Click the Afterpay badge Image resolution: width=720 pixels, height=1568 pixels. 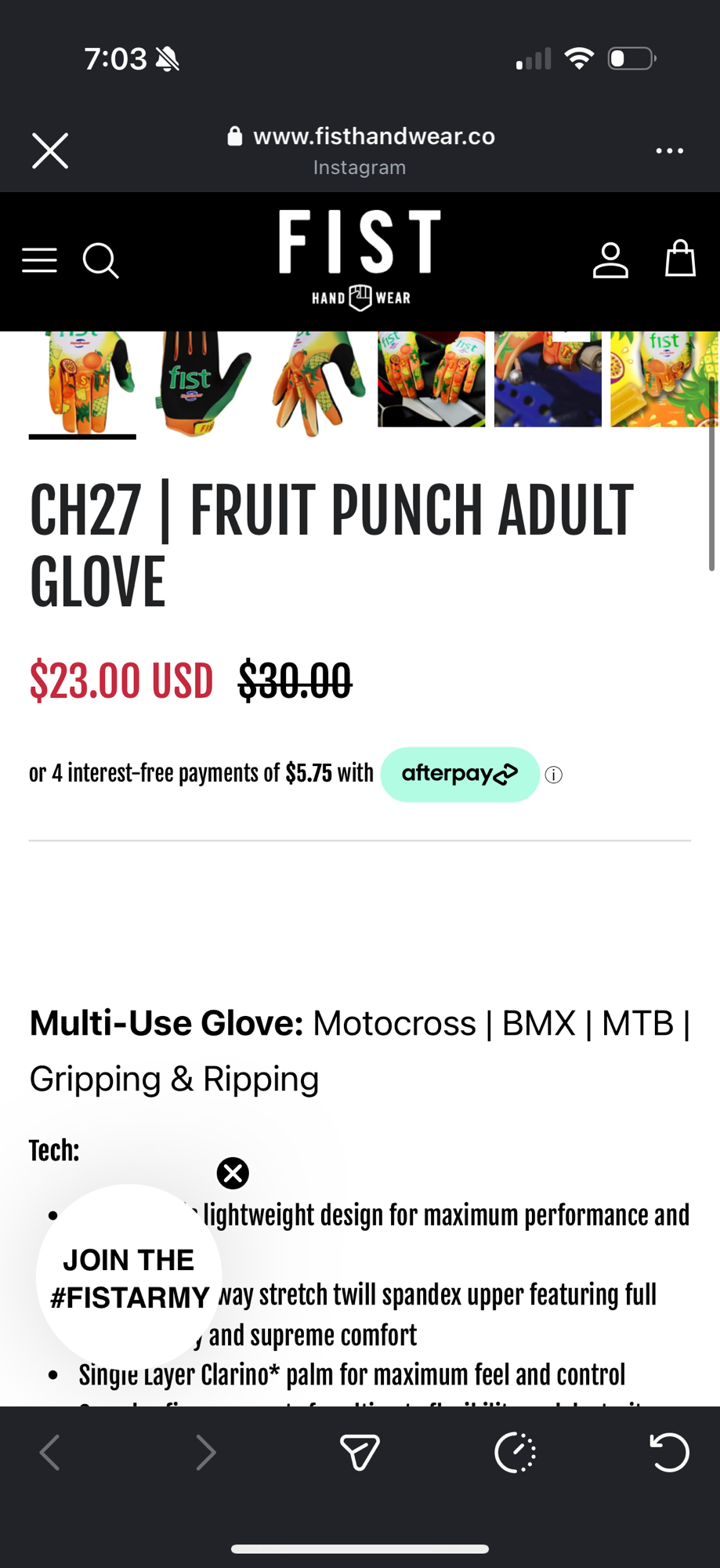(460, 775)
